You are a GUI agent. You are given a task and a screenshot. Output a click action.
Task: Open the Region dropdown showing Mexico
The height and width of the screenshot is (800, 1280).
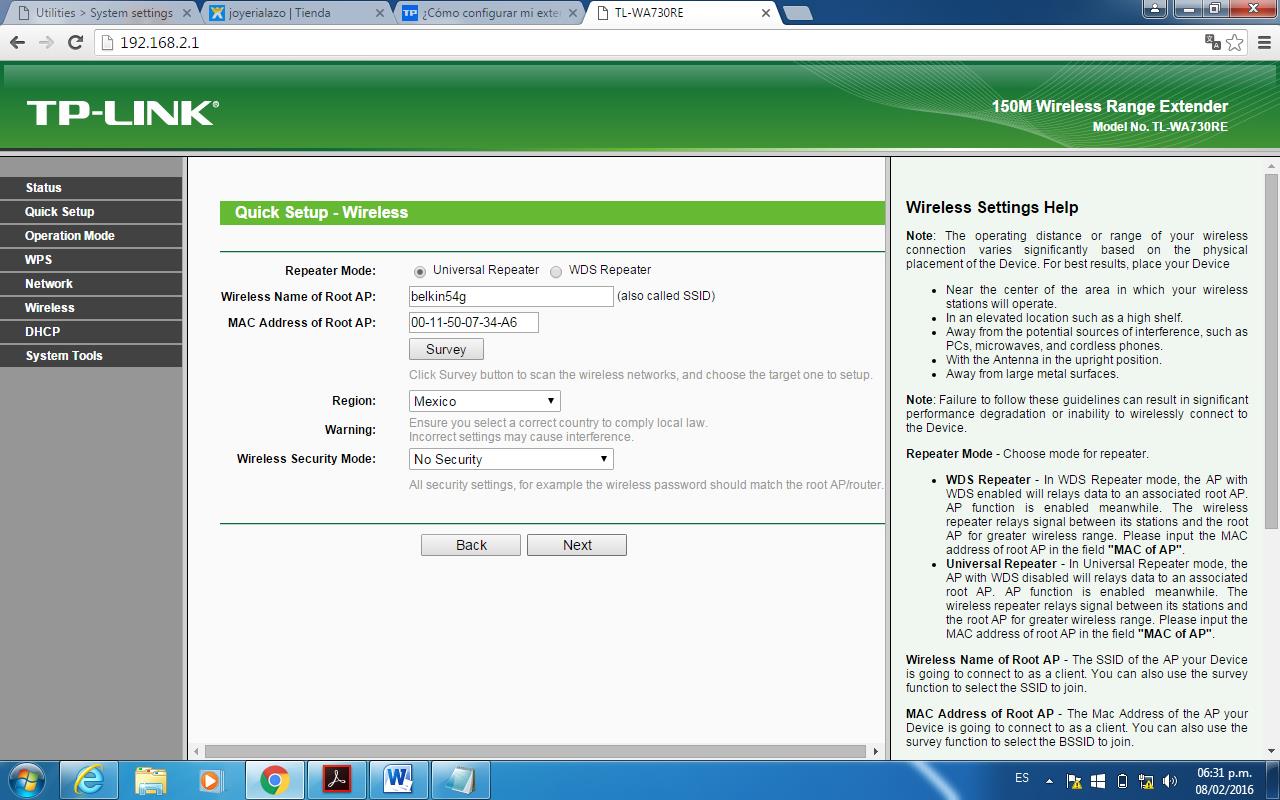(485, 401)
